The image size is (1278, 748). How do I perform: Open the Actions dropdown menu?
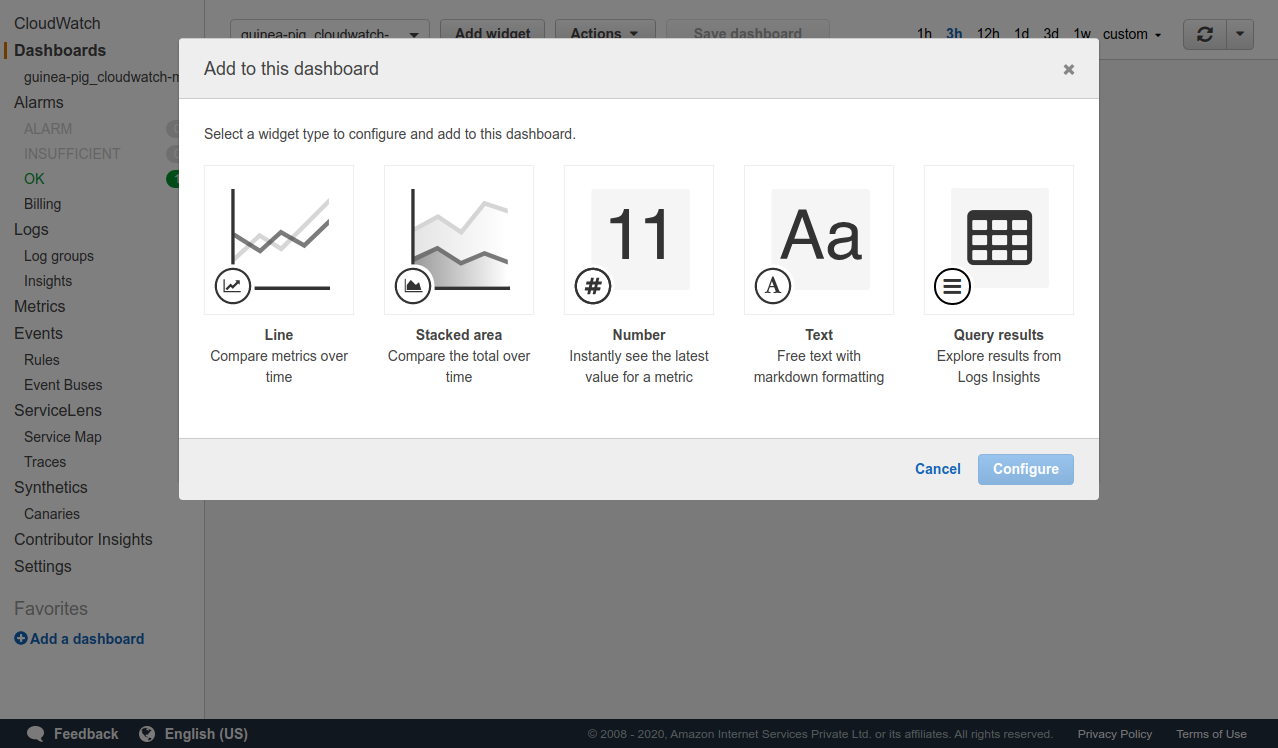coord(604,33)
